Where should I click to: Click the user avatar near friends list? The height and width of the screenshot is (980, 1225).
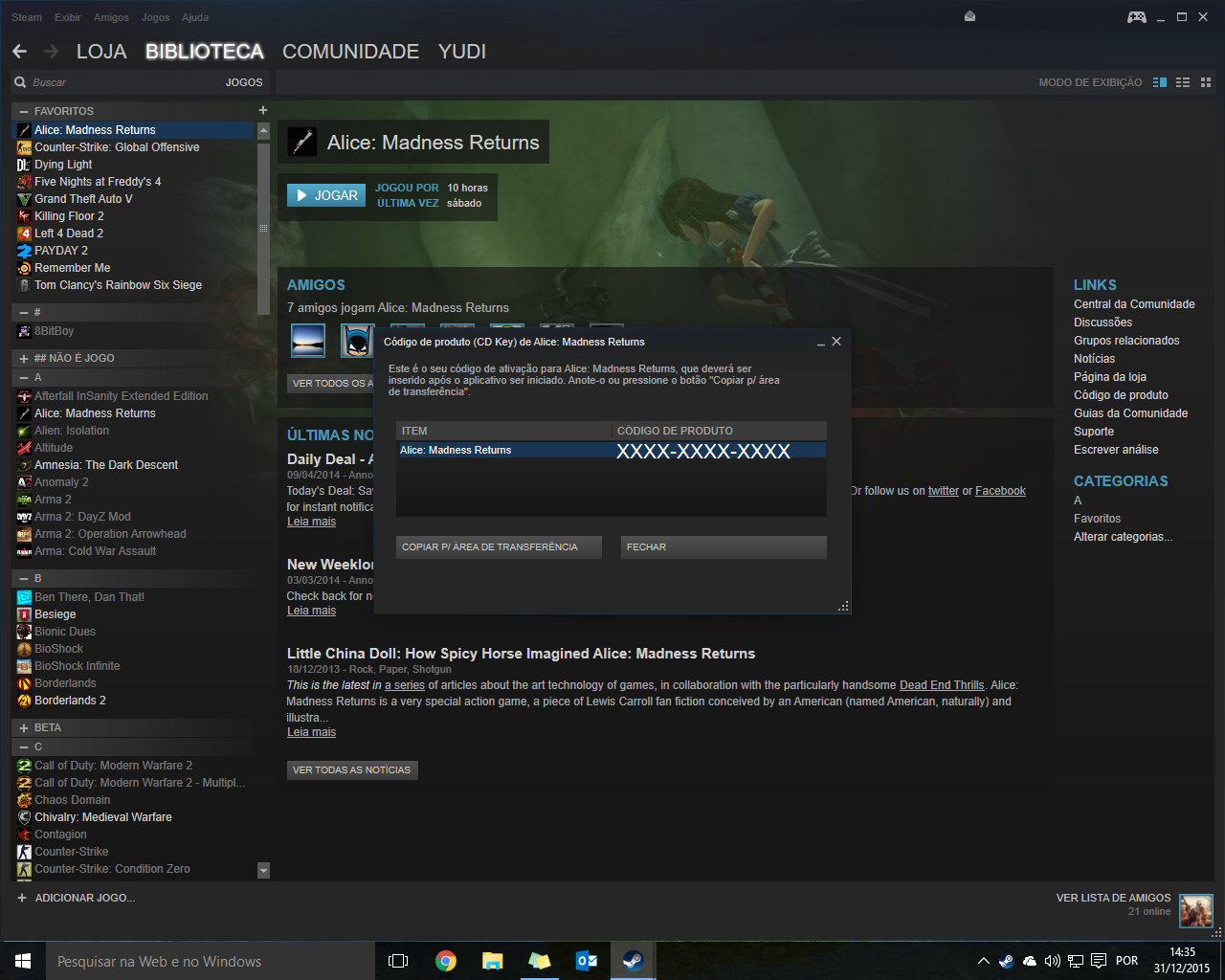click(x=1196, y=911)
